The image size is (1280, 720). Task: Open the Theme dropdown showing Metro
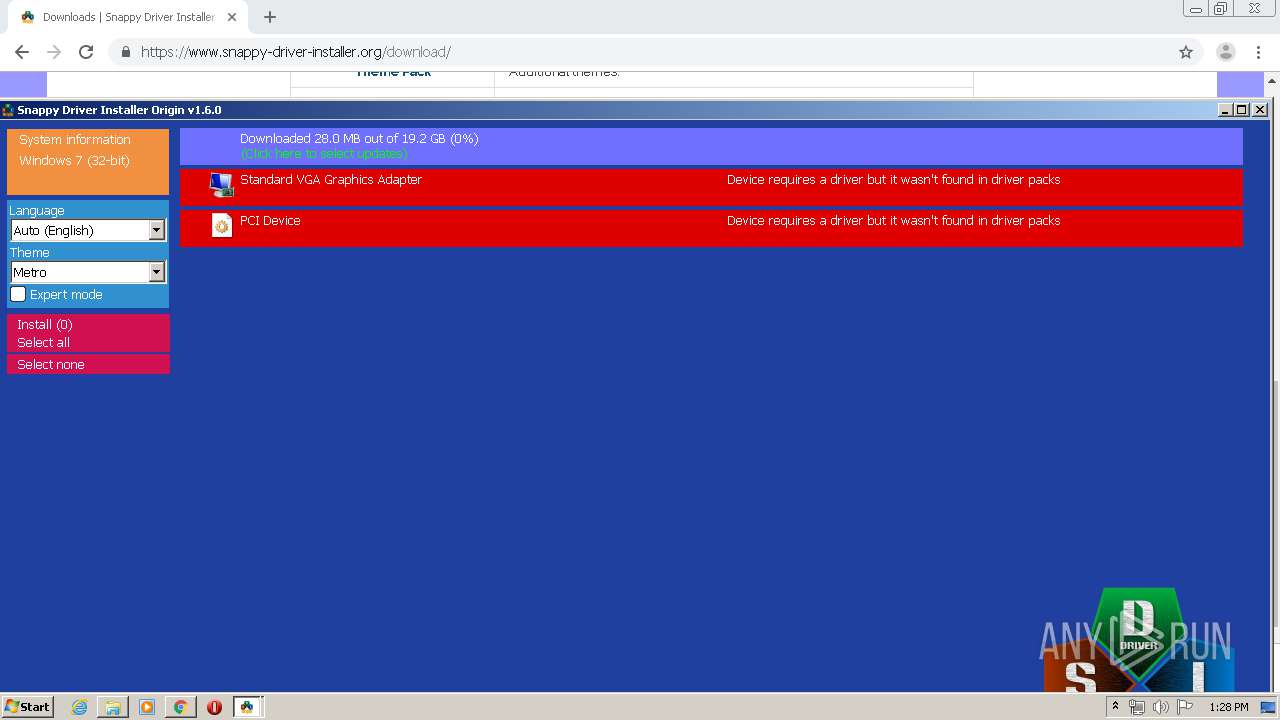pos(88,272)
